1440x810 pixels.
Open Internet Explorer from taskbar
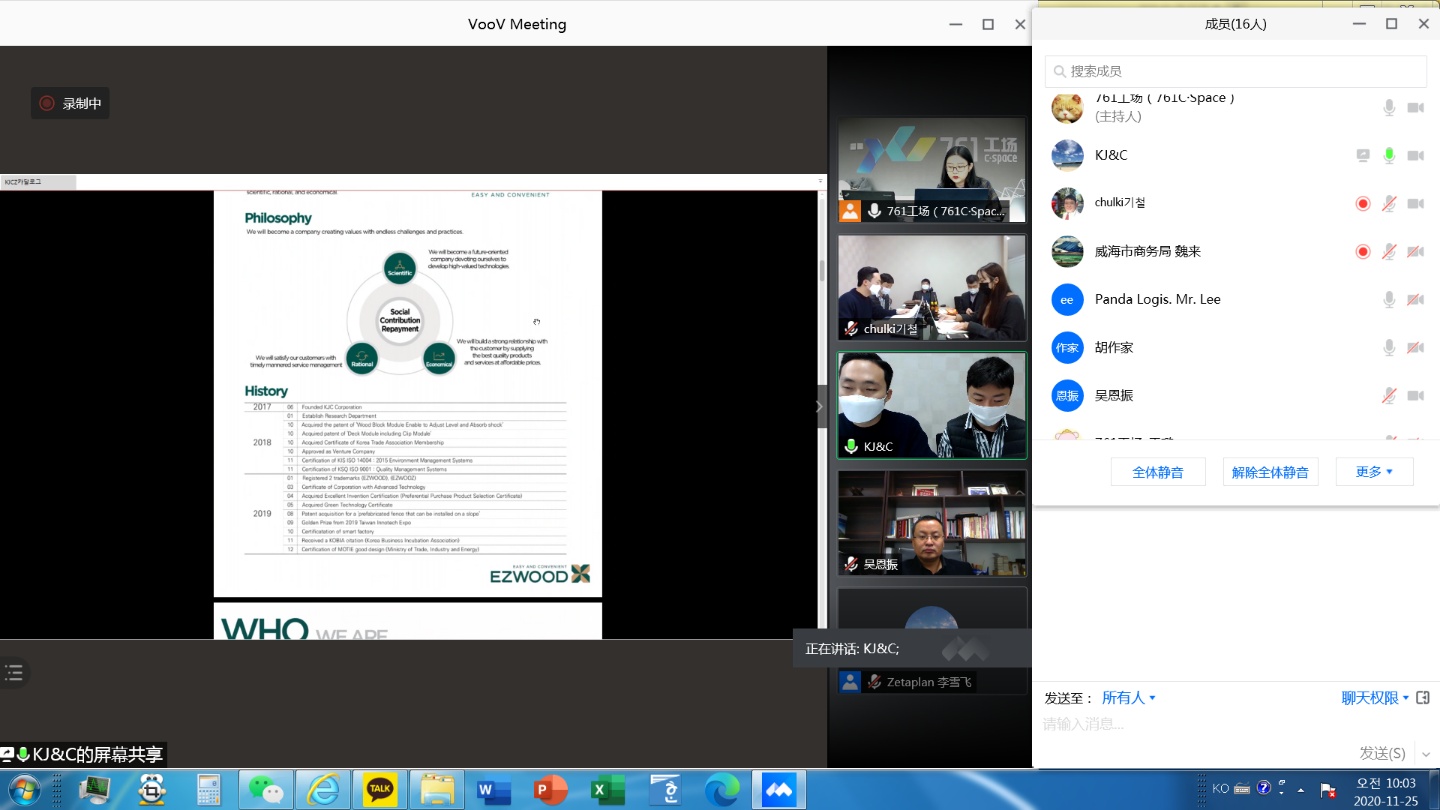[x=322, y=790]
